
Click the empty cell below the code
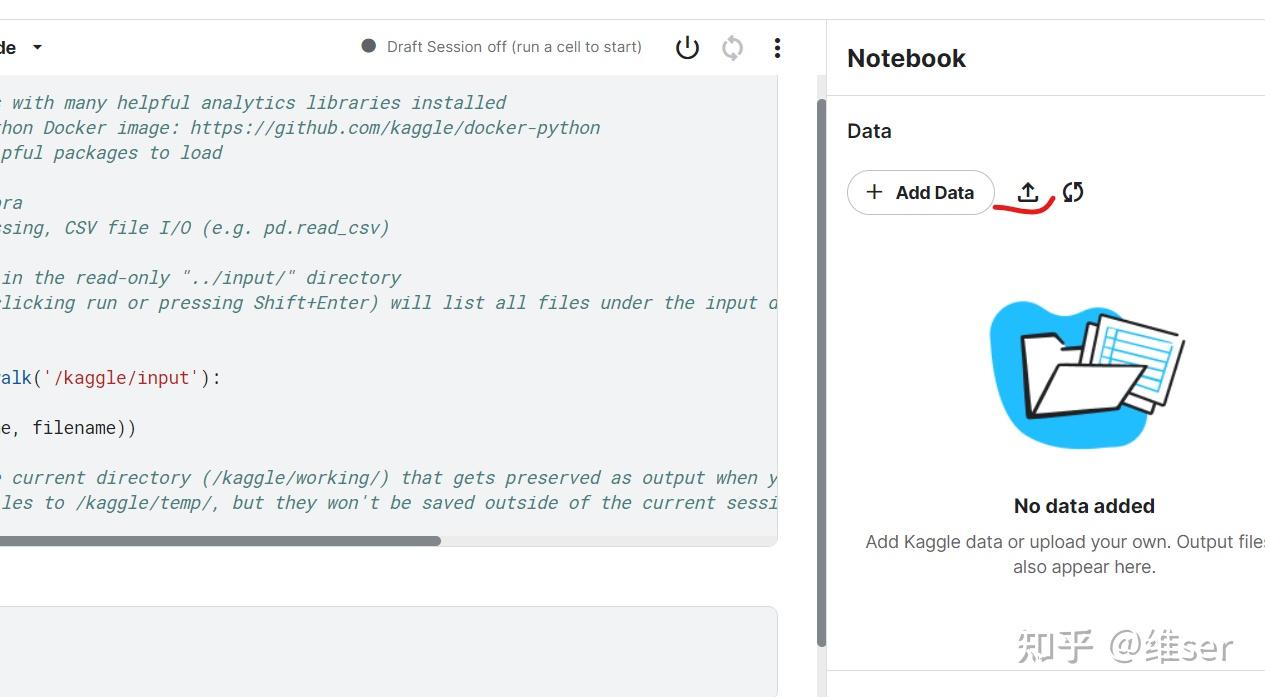[x=388, y=650]
